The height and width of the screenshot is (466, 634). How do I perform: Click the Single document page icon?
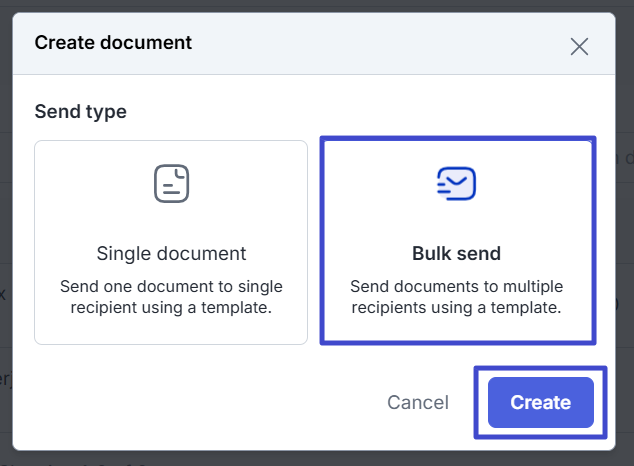pyautogui.click(x=171, y=183)
